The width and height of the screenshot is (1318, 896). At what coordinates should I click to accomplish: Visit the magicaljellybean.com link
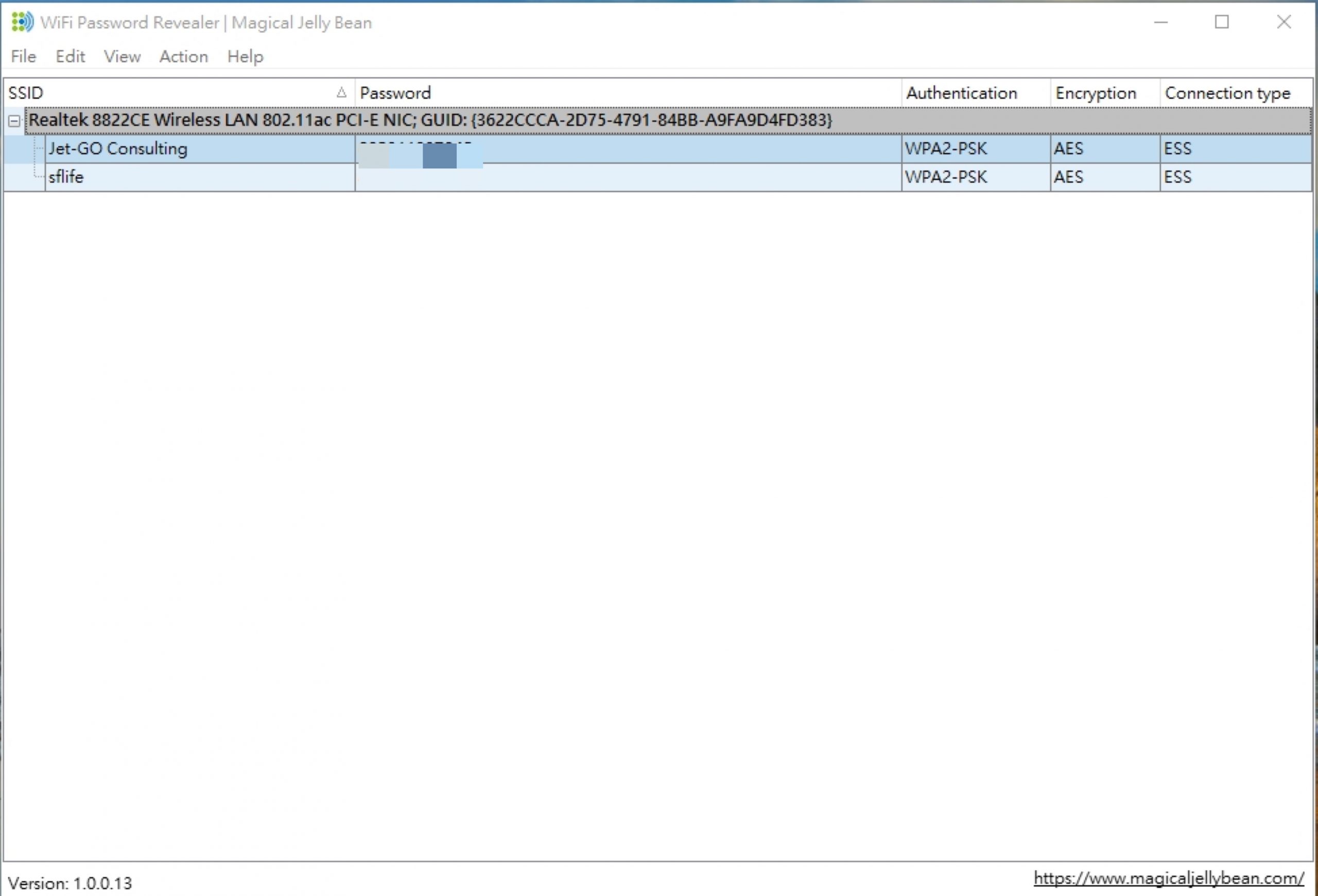[x=1168, y=878]
